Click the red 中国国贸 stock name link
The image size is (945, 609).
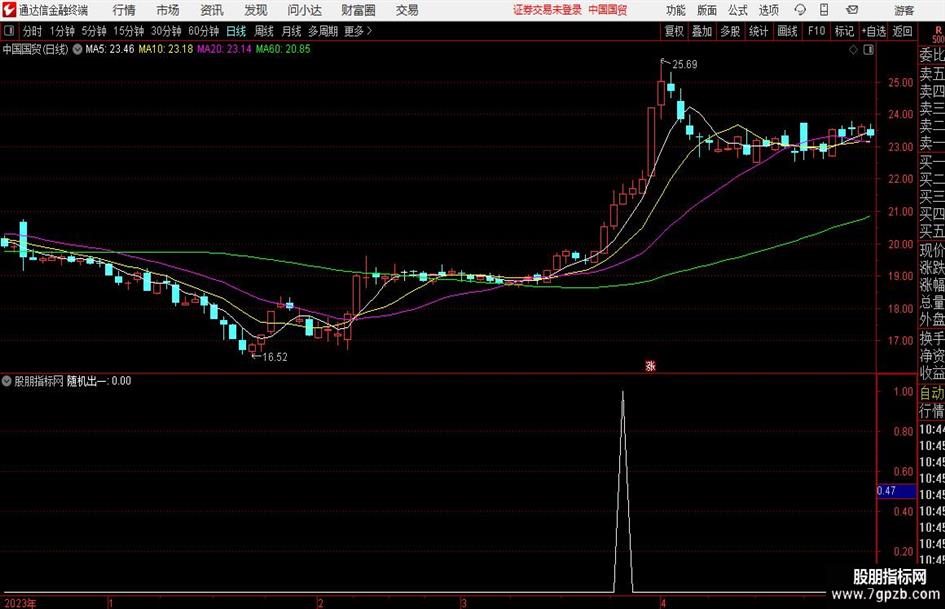[608, 10]
